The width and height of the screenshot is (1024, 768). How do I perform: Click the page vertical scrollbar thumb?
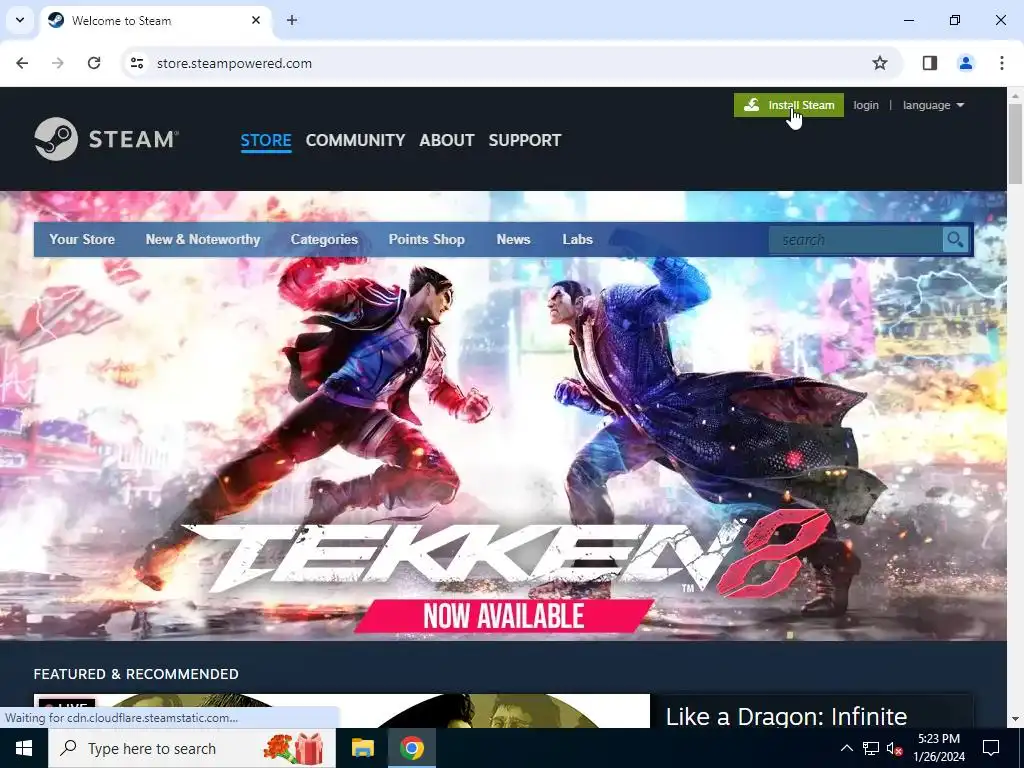click(1015, 144)
